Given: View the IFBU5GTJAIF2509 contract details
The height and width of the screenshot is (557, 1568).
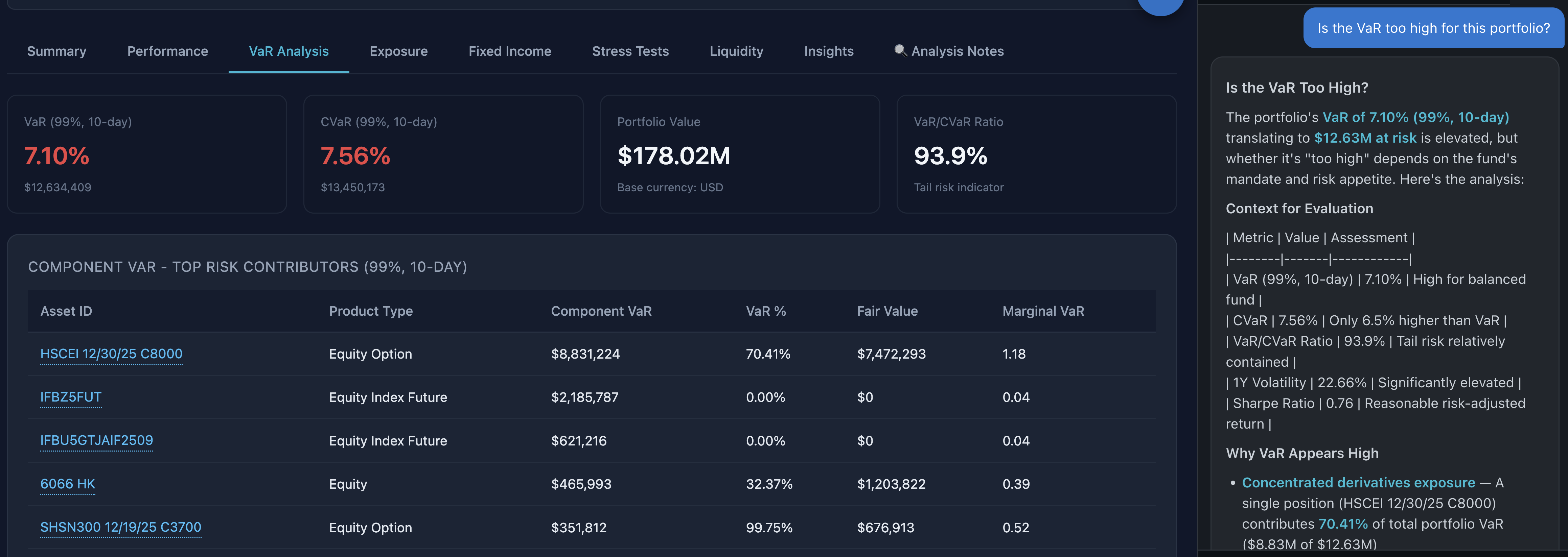Looking at the screenshot, I should click(x=97, y=440).
